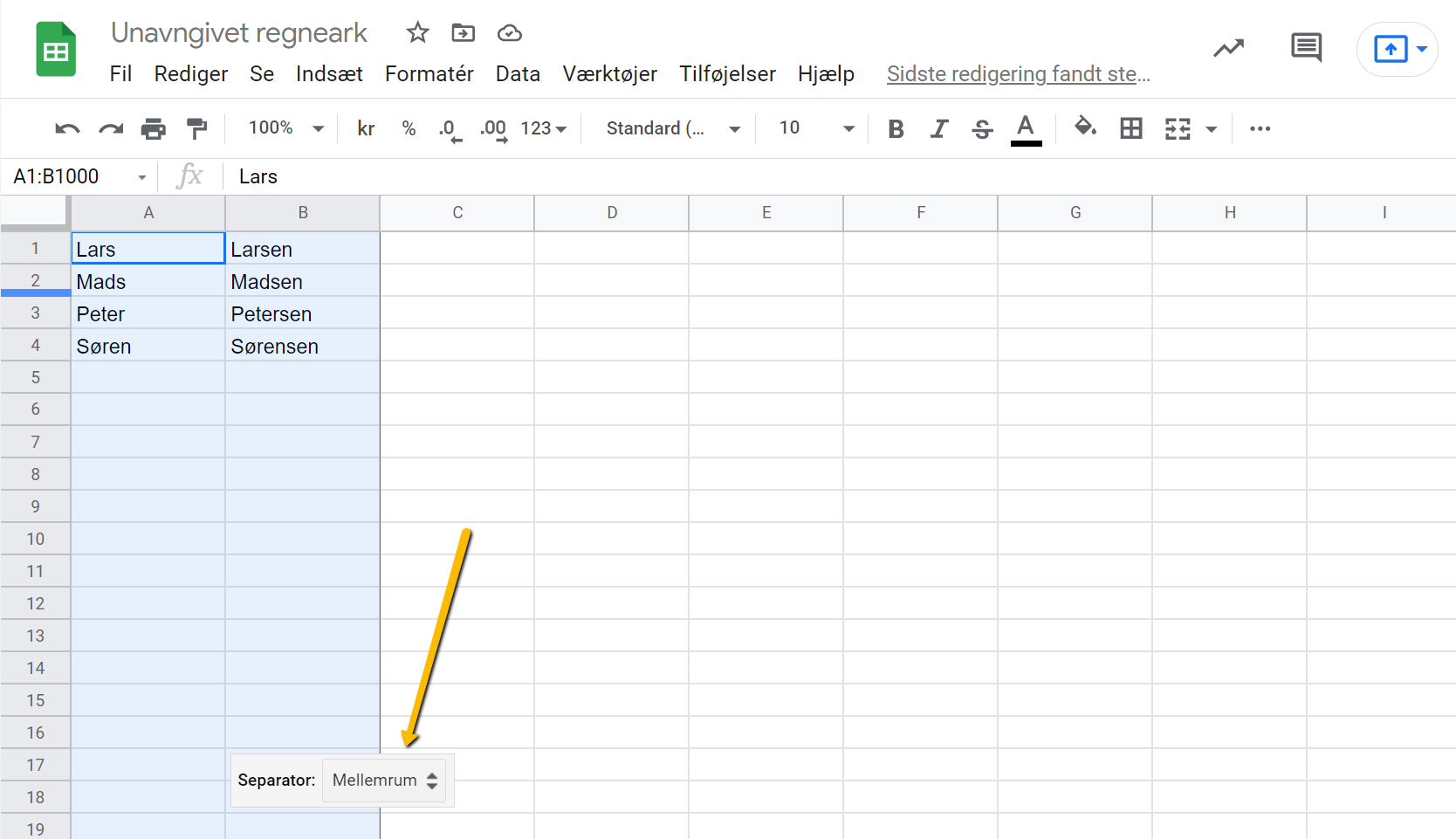Click the share button
This screenshot has height=839, width=1456.
pos(1391,49)
